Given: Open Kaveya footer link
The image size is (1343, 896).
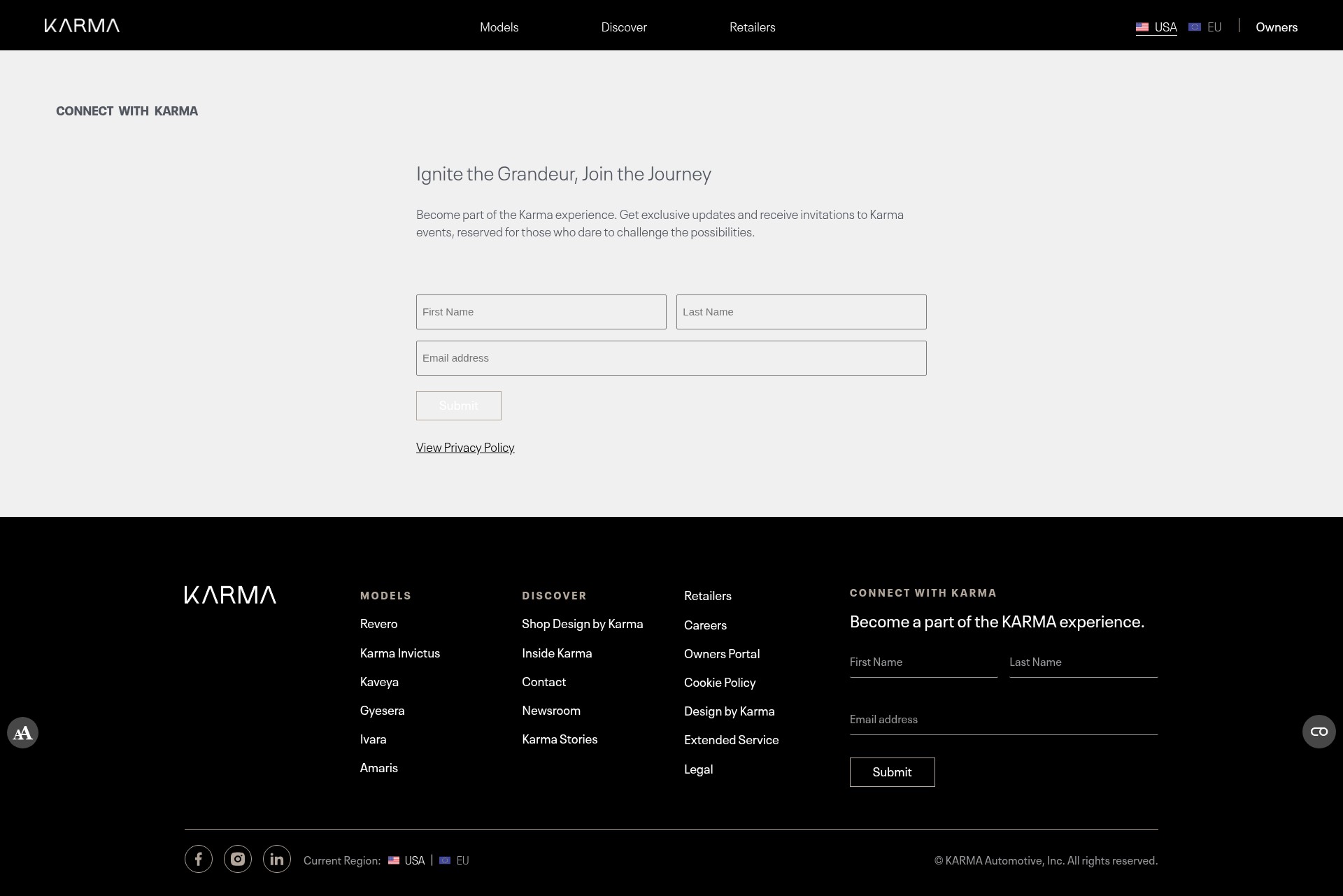Looking at the screenshot, I should point(379,682).
